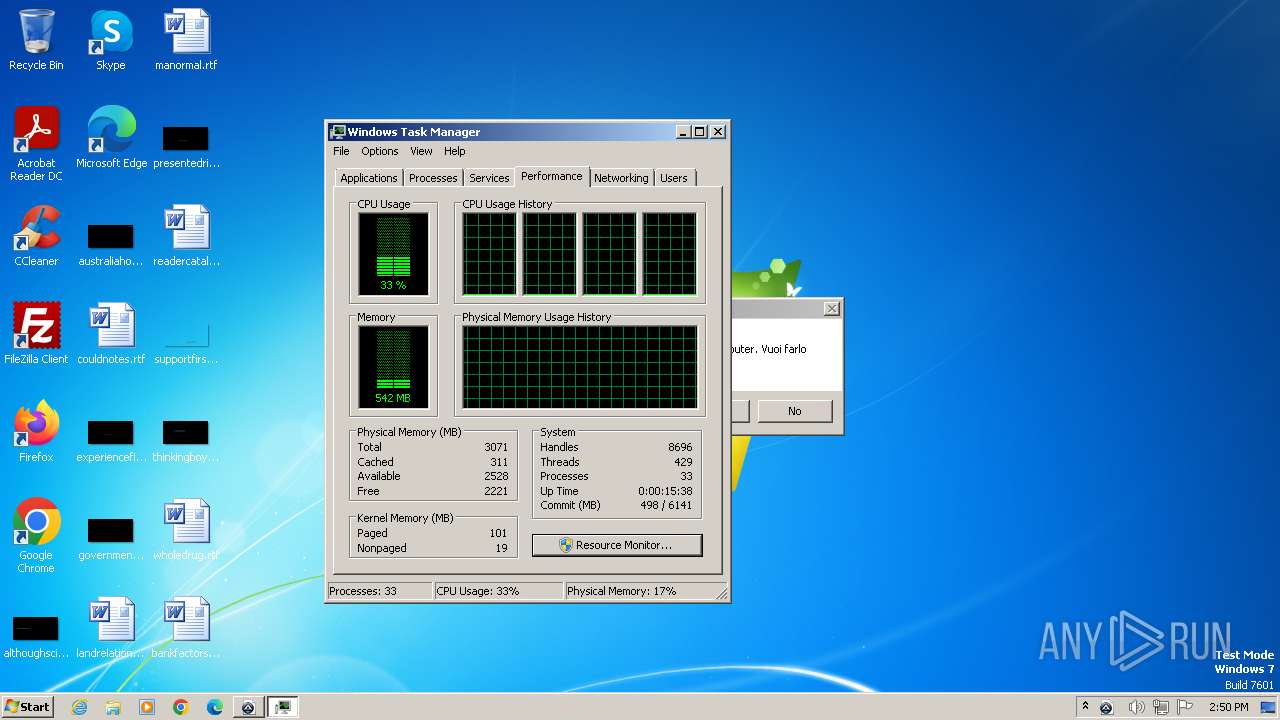Select the Acrobat Reader DC shortcut
Image resolution: width=1280 pixels, height=720 pixels.
[36, 143]
